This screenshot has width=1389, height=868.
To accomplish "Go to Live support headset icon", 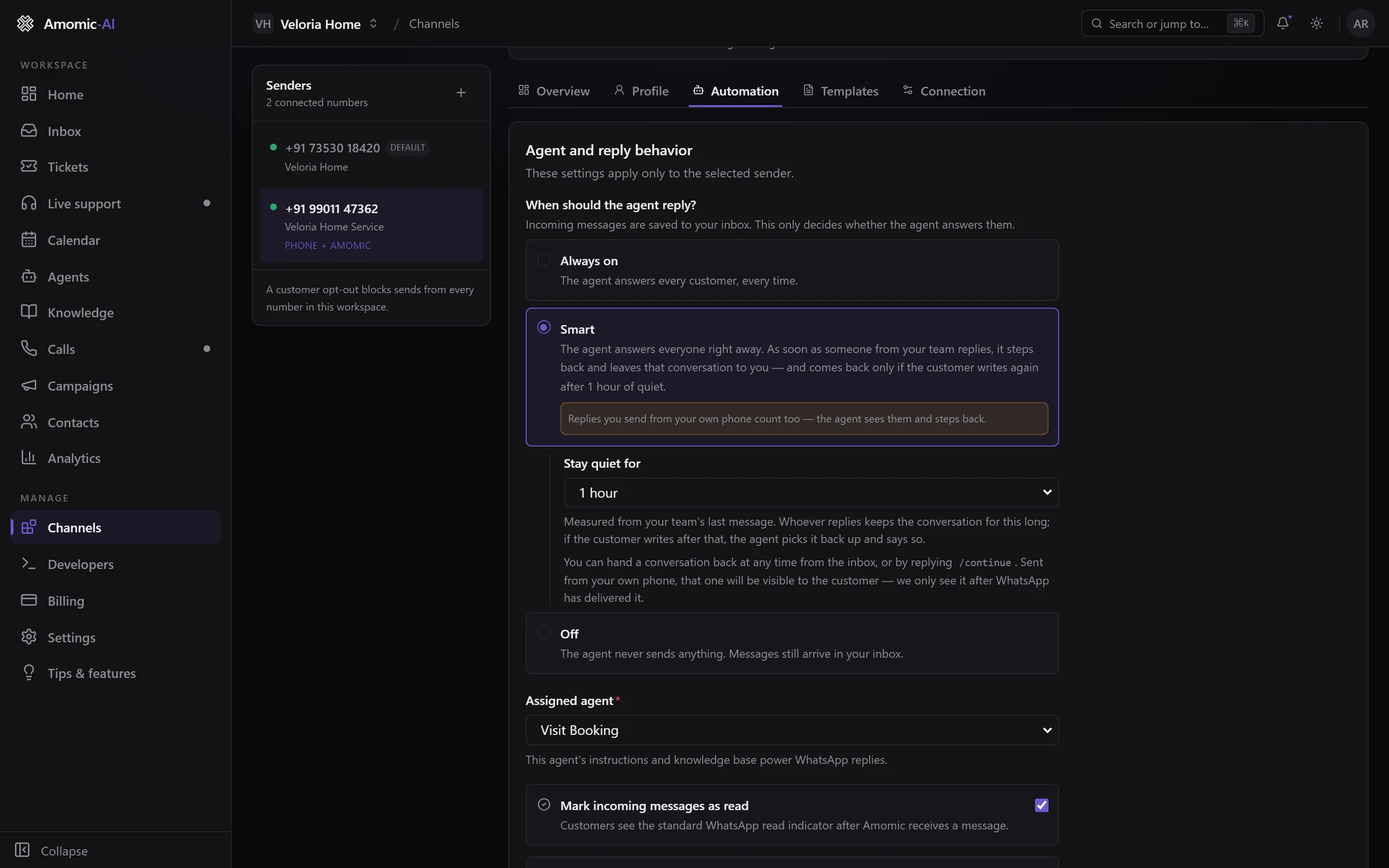I will point(29,203).
